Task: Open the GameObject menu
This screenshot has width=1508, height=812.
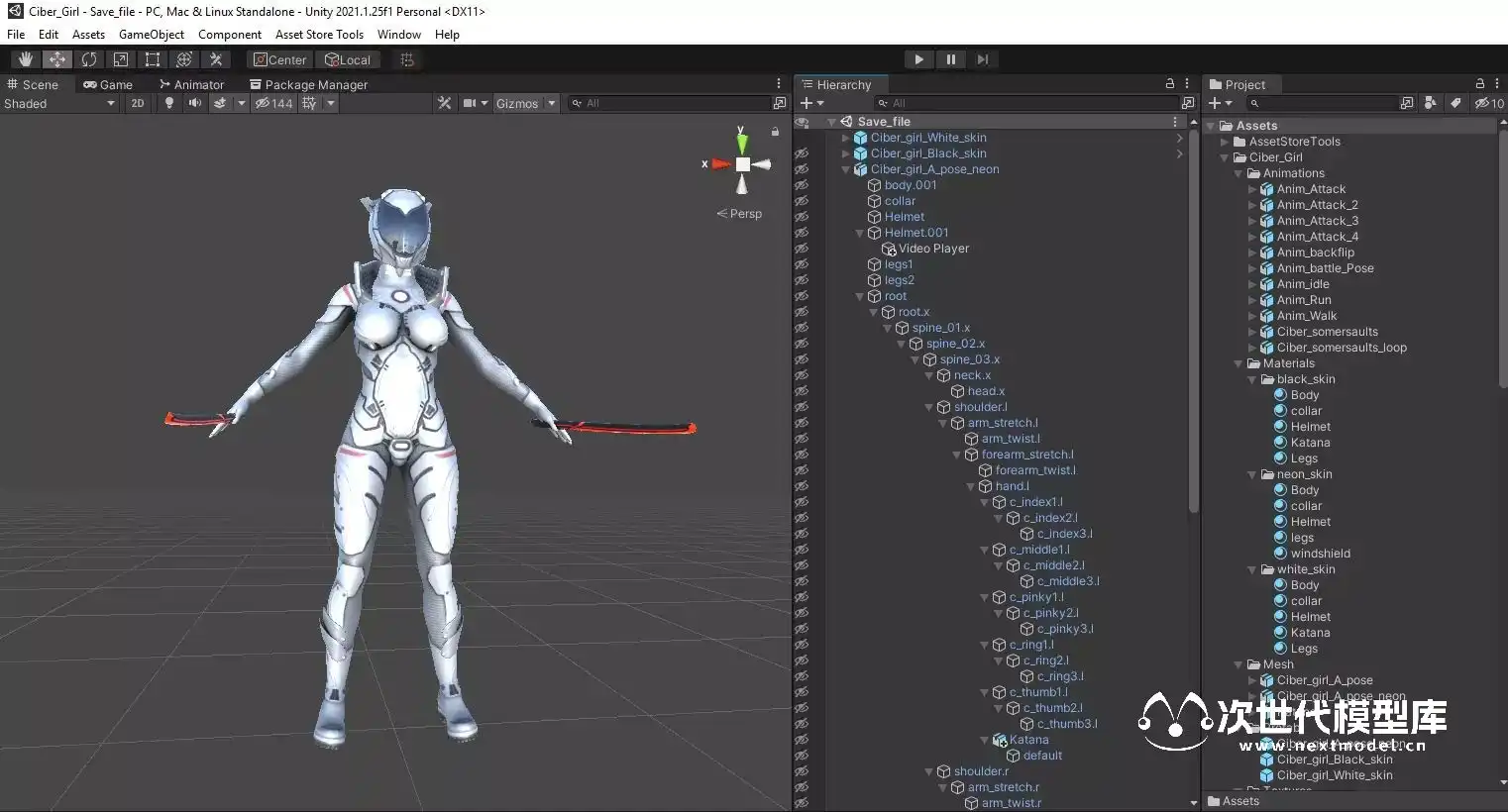Action: [152, 34]
